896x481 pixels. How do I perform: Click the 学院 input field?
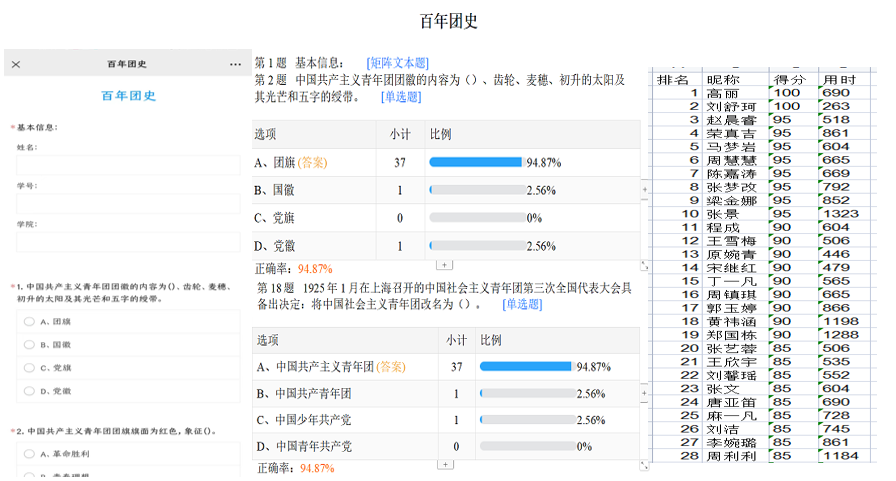128,242
